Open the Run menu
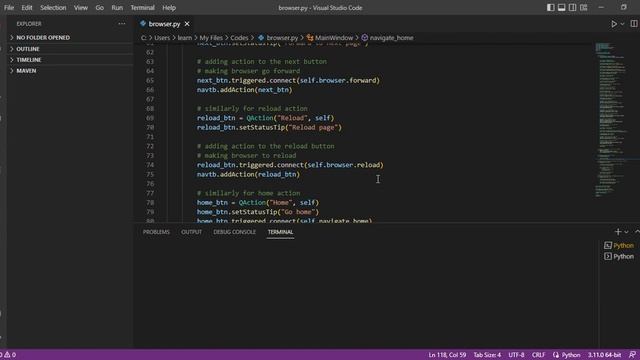This screenshot has width=640, height=360. click(117, 8)
